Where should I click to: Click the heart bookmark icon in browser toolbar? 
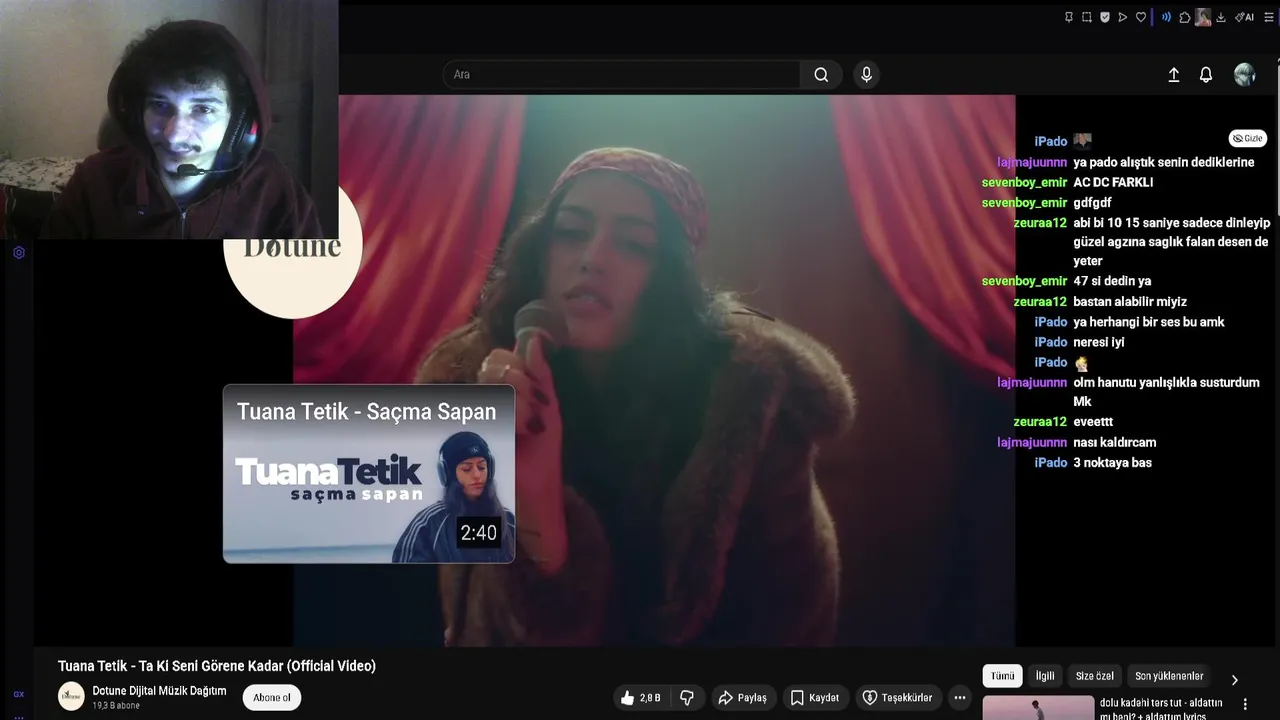coord(1141,17)
